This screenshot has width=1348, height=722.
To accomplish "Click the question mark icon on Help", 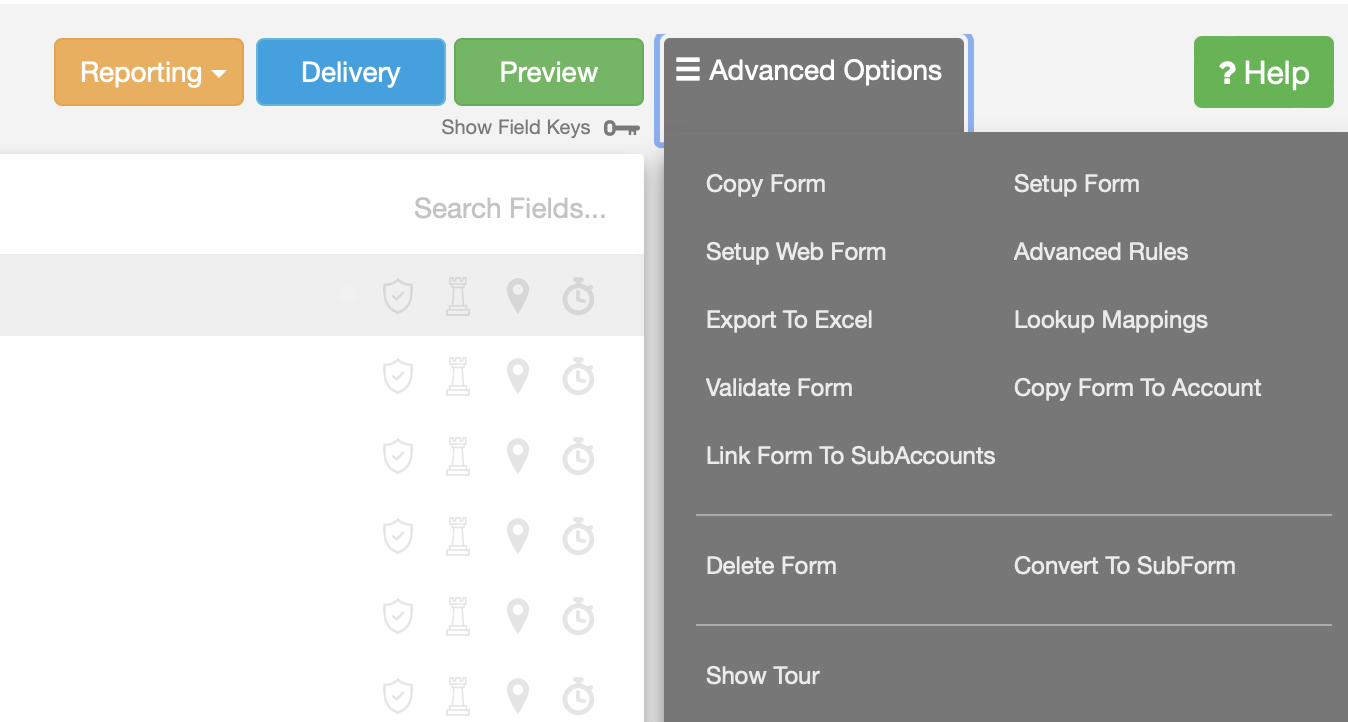I will click(x=1227, y=73).
